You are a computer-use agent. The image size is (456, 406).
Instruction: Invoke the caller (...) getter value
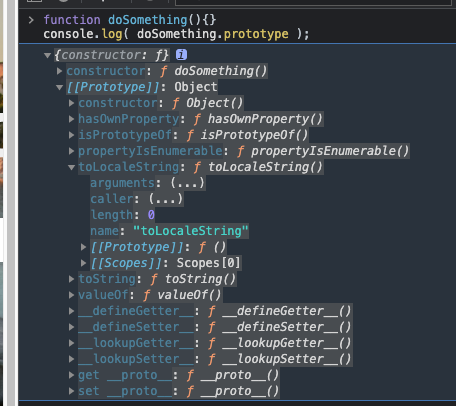(x=166, y=199)
